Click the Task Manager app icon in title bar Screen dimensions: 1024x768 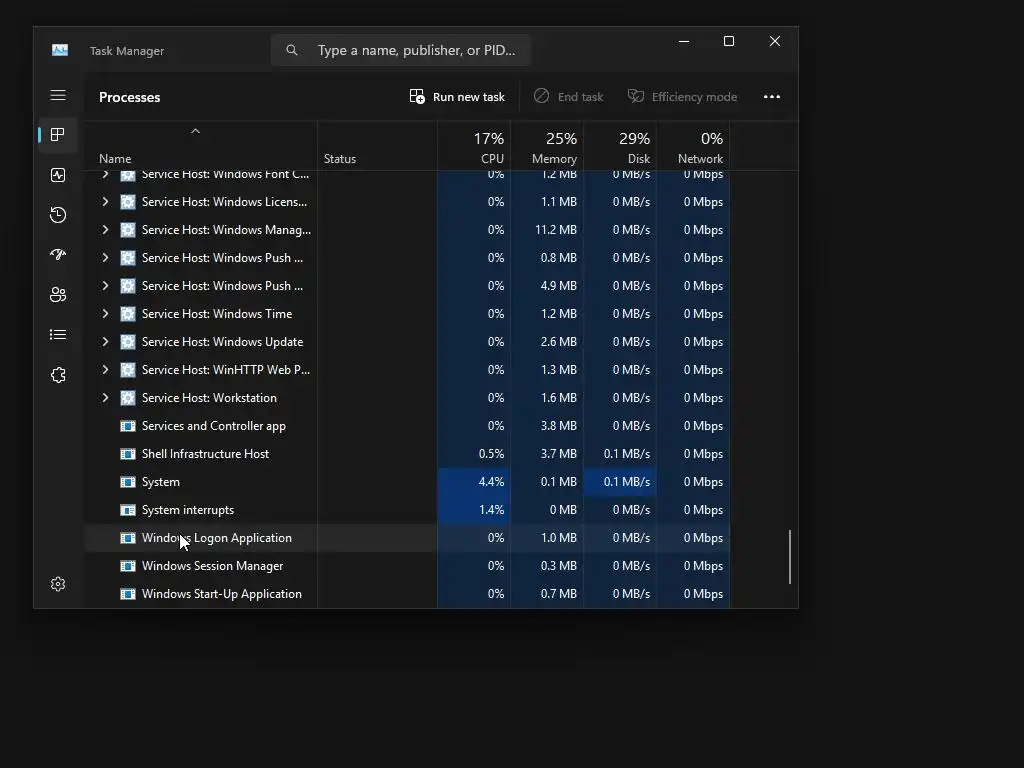(59, 50)
